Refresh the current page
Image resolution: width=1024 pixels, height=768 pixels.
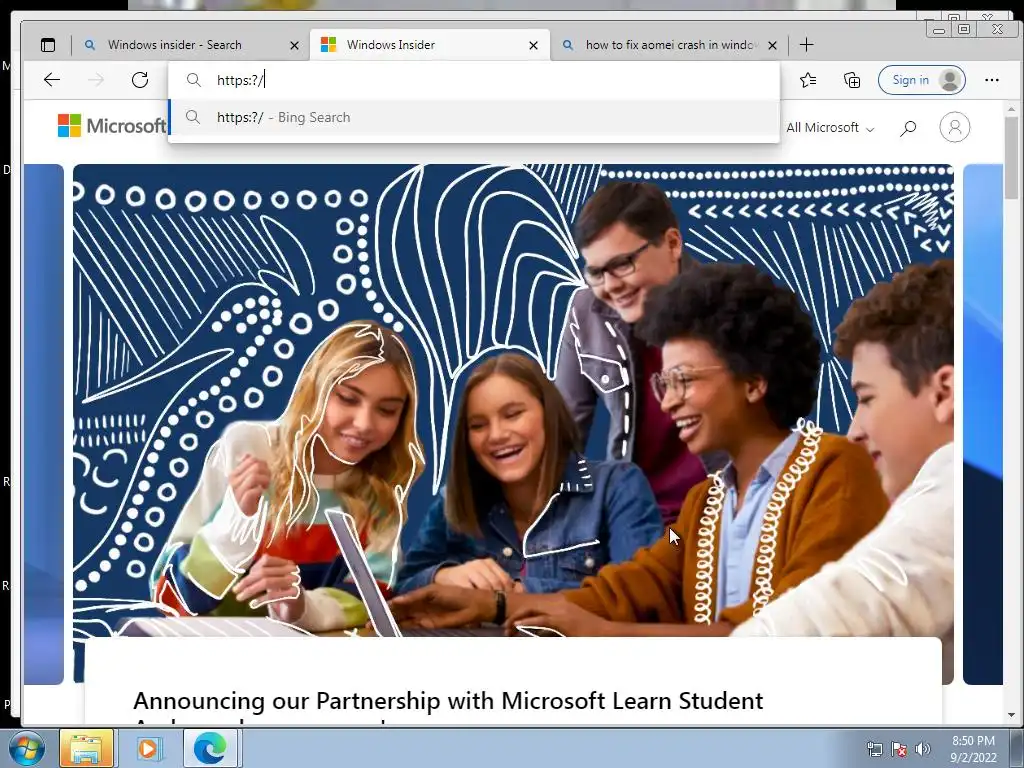pyautogui.click(x=140, y=80)
